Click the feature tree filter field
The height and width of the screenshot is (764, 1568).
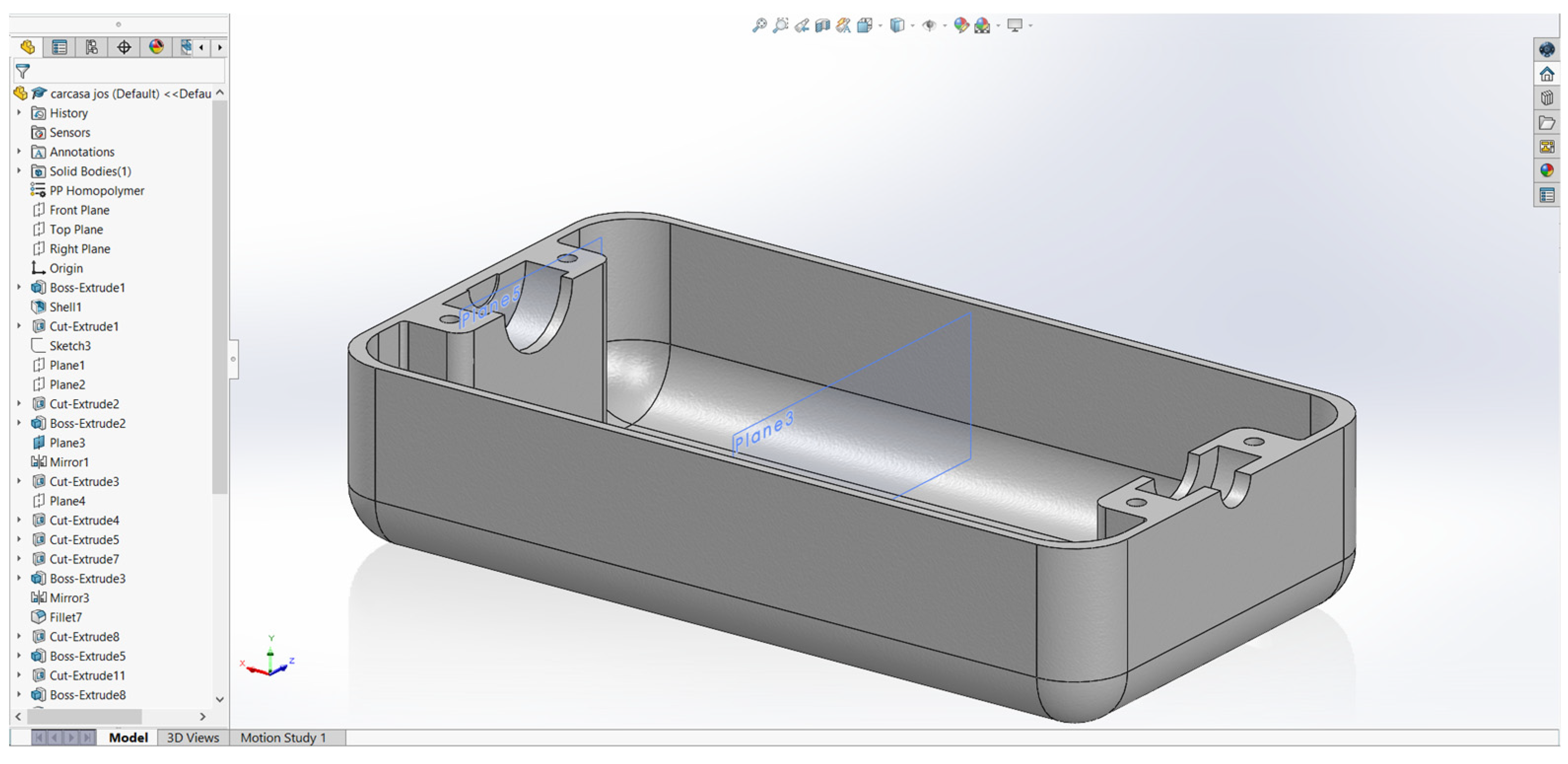pos(122,71)
